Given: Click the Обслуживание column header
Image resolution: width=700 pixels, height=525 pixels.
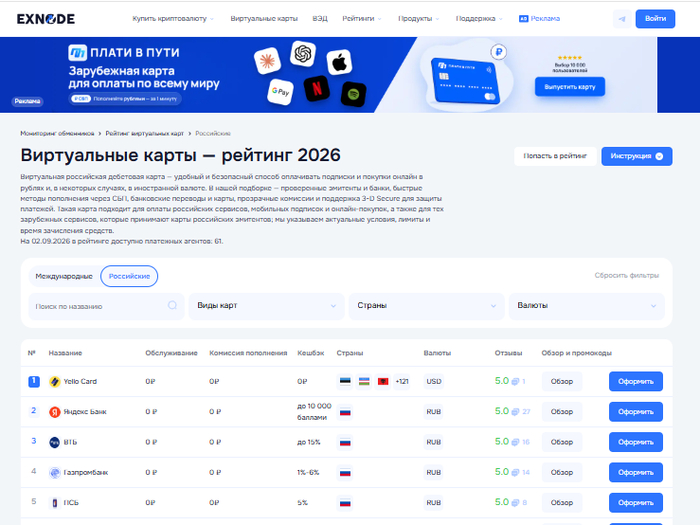Looking at the screenshot, I should (x=171, y=353).
